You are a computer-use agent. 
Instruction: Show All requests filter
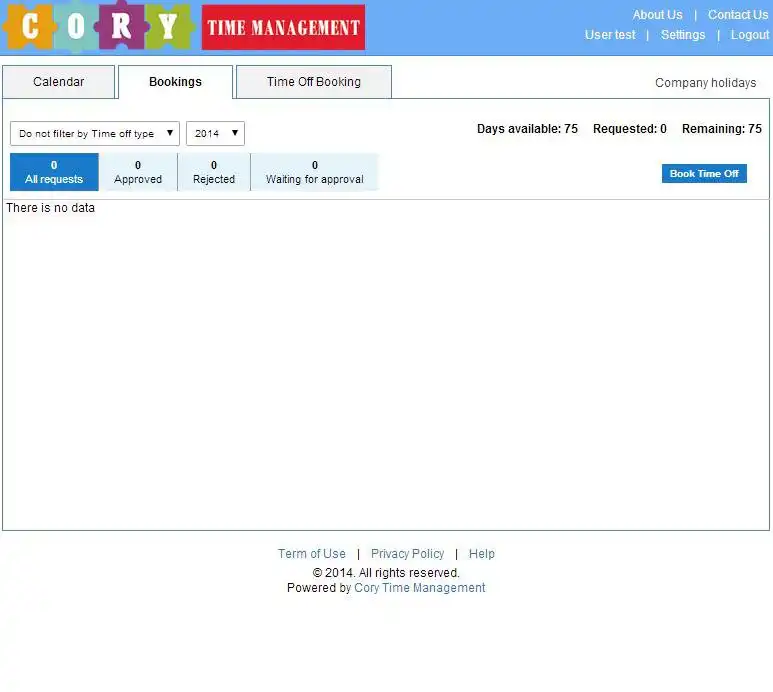coord(54,172)
